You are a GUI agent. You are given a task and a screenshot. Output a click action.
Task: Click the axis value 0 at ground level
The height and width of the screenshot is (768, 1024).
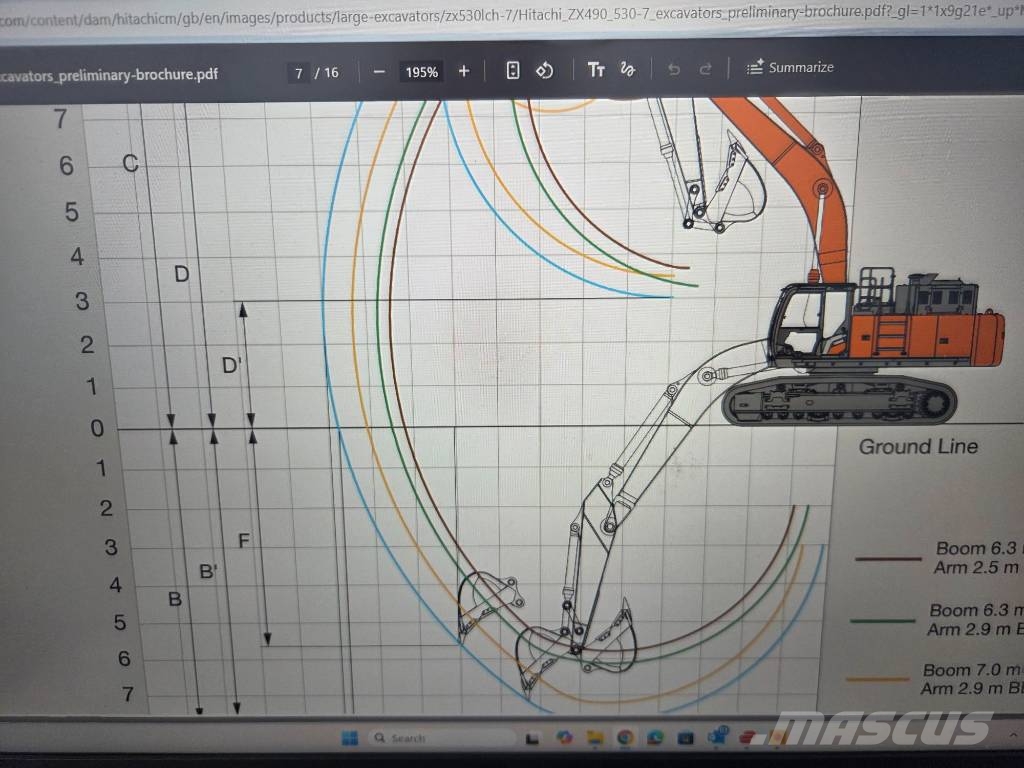click(x=97, y=428)
